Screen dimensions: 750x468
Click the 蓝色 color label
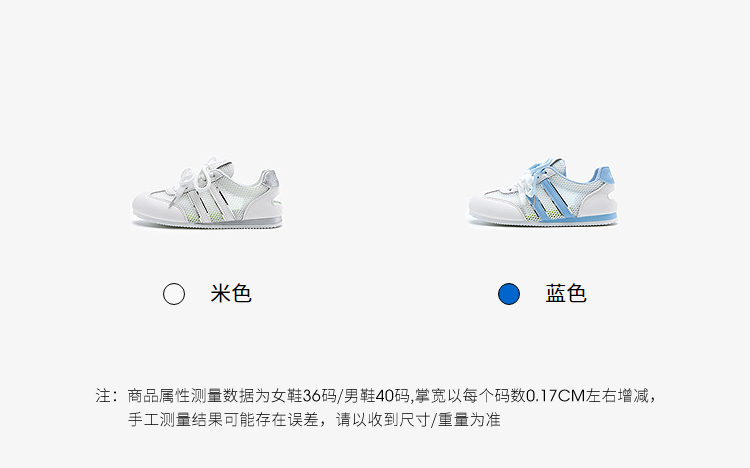pyautogui.click(x=566, y=293)
